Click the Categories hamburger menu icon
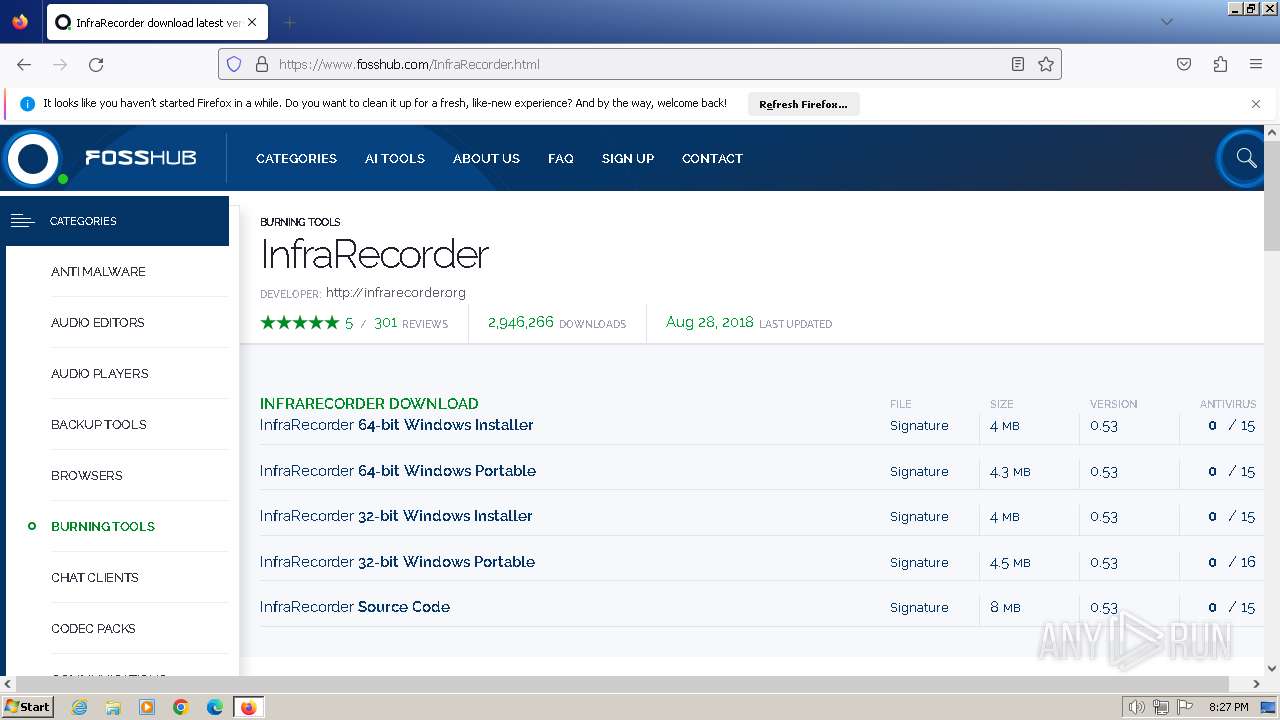The image size is (1280, 720). (22, 221)
